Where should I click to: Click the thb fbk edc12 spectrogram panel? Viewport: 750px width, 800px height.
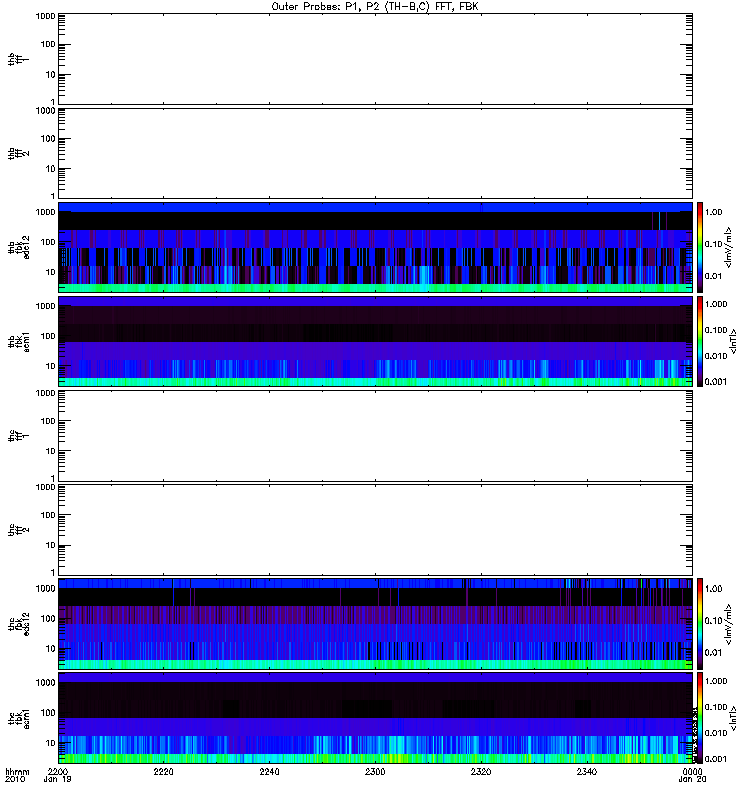[x=375, y=247]
